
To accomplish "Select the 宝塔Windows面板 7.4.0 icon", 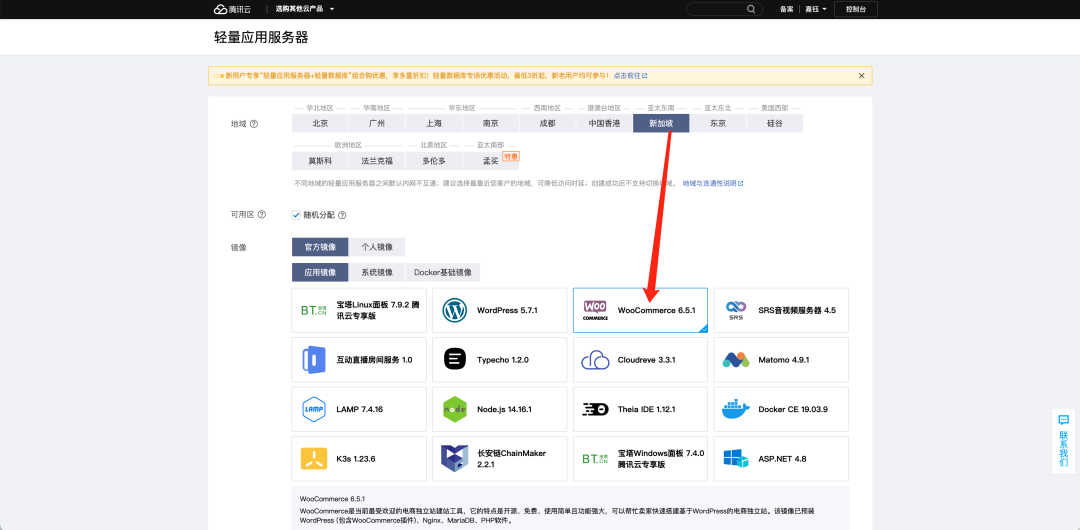I will click(x=595, y=458).
